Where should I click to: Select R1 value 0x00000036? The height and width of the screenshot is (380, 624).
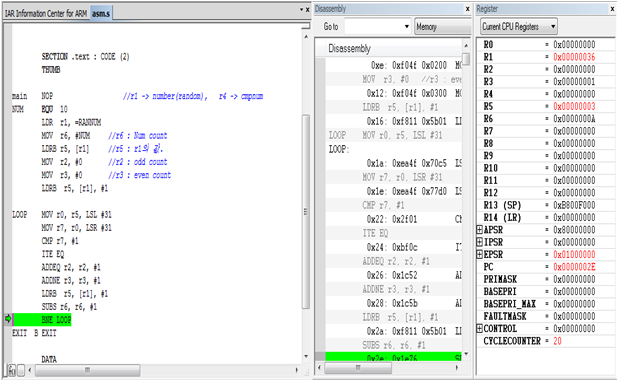pyautogui.click(x=574, y=57)
